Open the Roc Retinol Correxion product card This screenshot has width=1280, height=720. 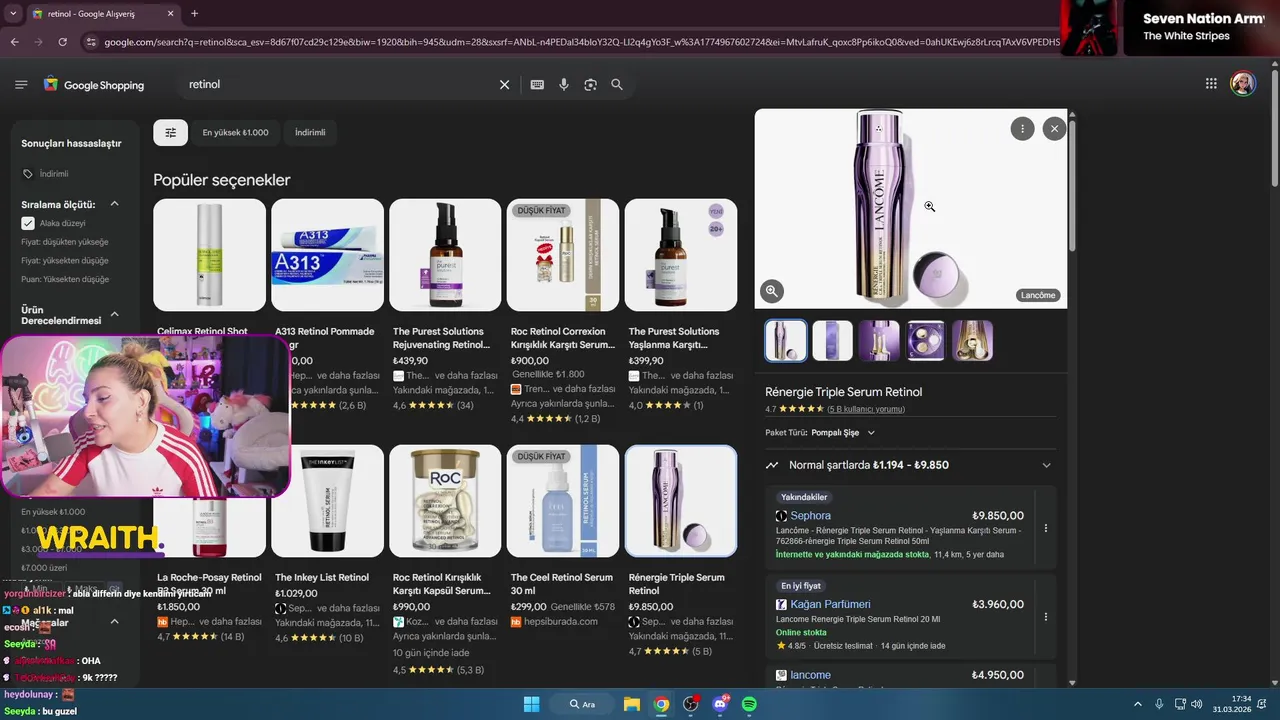563,310
